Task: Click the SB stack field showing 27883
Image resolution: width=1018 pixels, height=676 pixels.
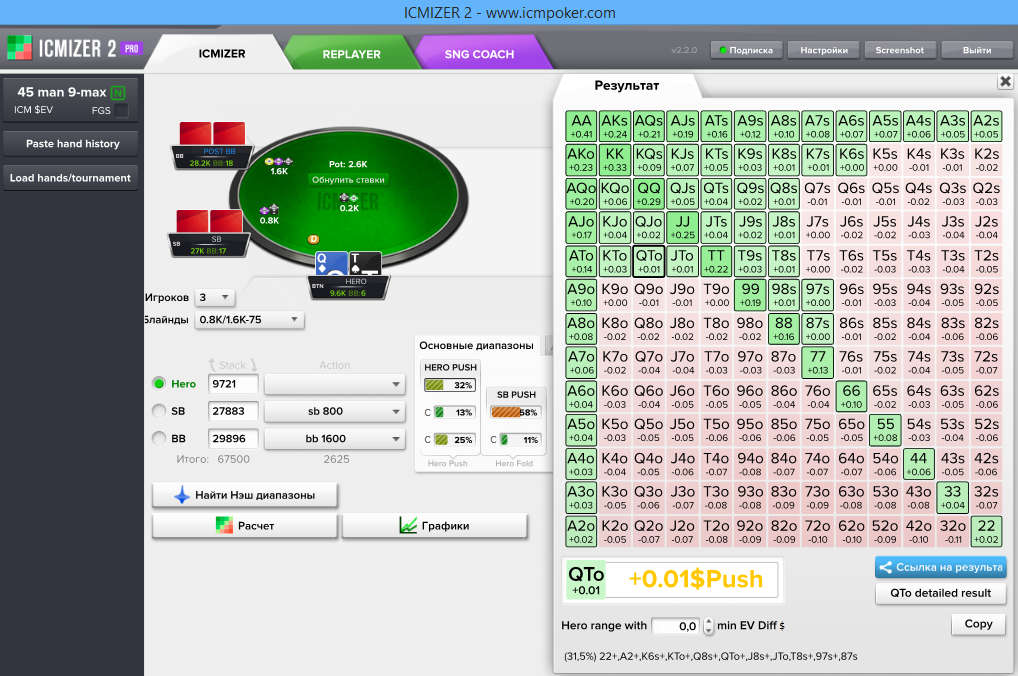Action: coord(232,411)
